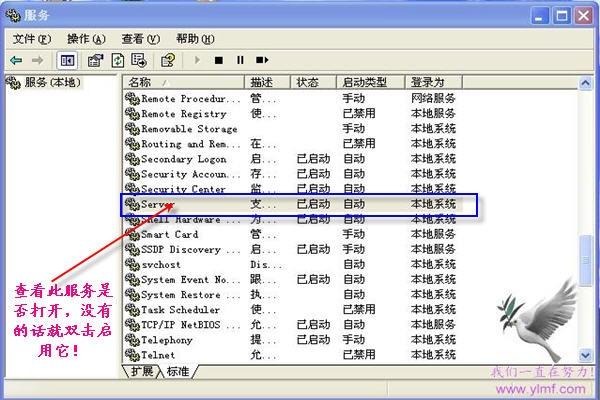
Task: Sort by the 启动类型 column header
Action: click(370, 82)
